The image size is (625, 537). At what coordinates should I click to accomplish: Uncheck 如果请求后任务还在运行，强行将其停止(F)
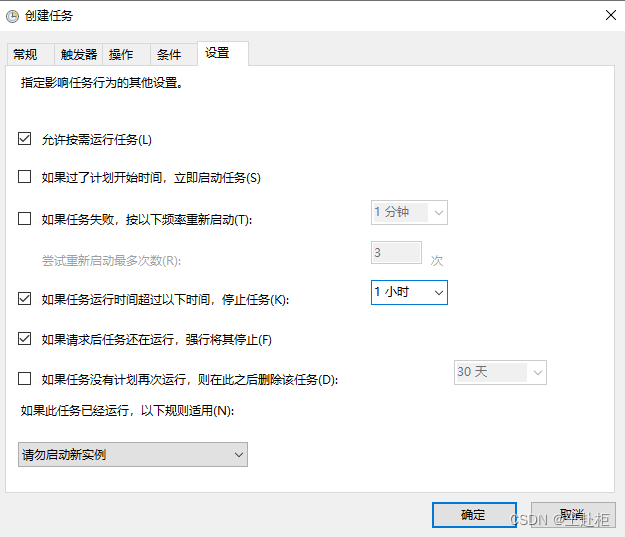[x=24, y=339]
